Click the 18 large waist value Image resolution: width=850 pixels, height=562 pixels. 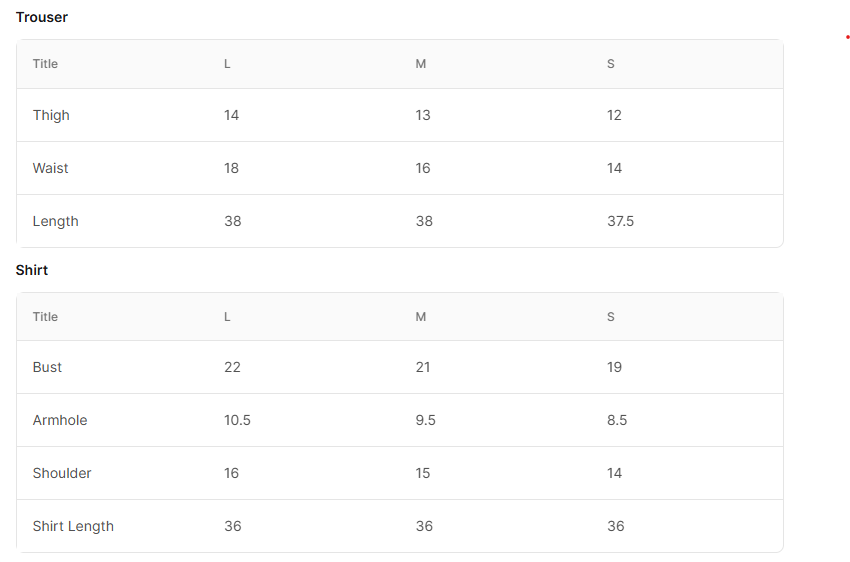coord(231,168)
